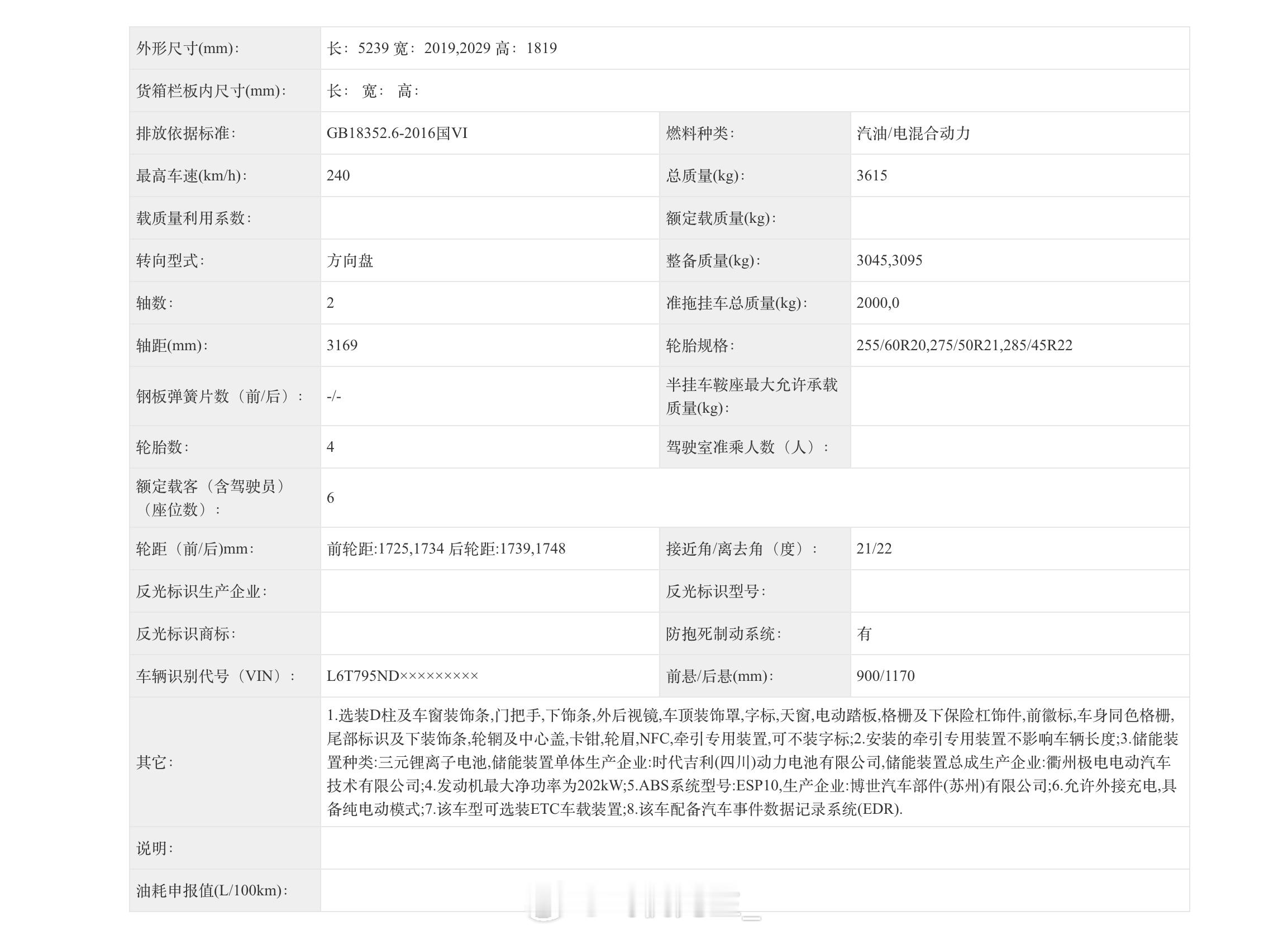Image resolution: width=1288 pixels, height=935 pixels.
Task: Select the ABS value 有
Action: (x=865, y=634)
